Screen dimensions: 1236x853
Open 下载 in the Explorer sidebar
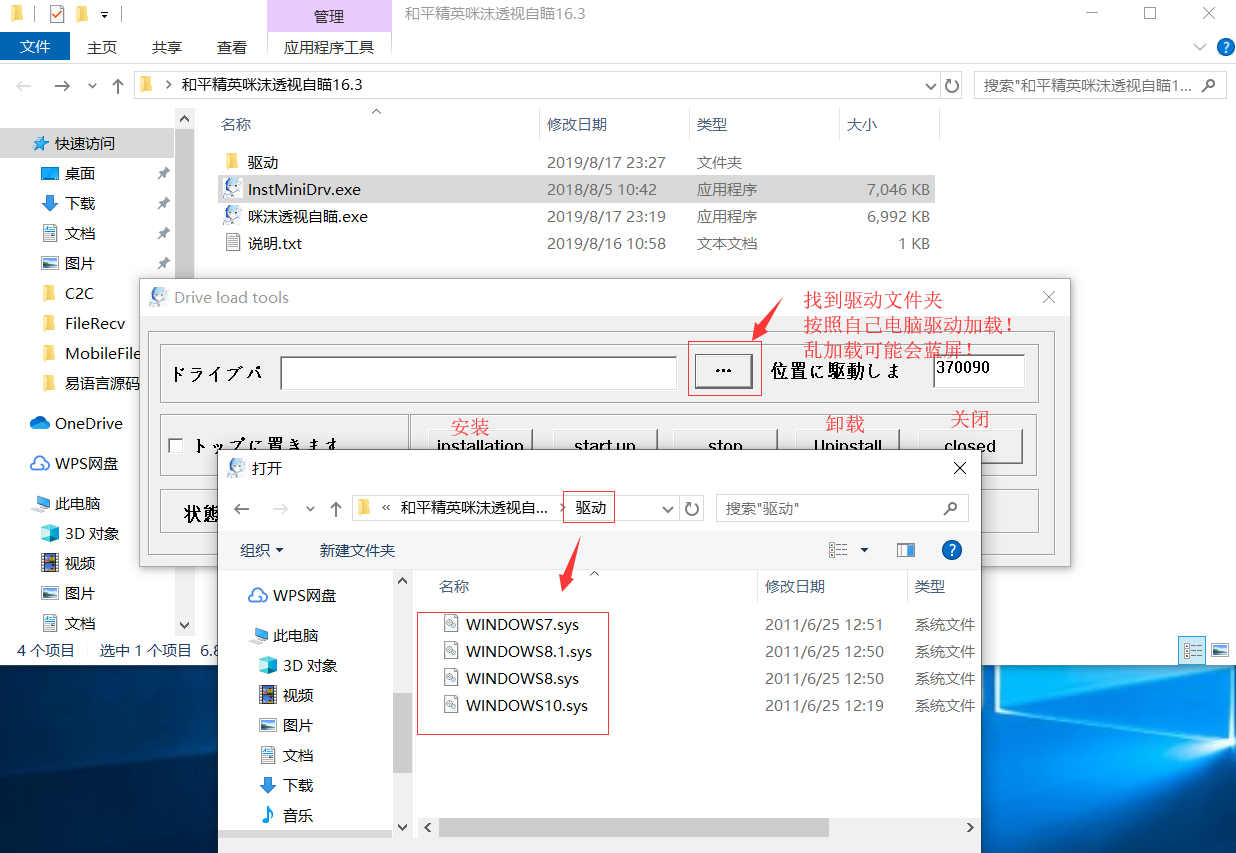click(x=80, y=203)
